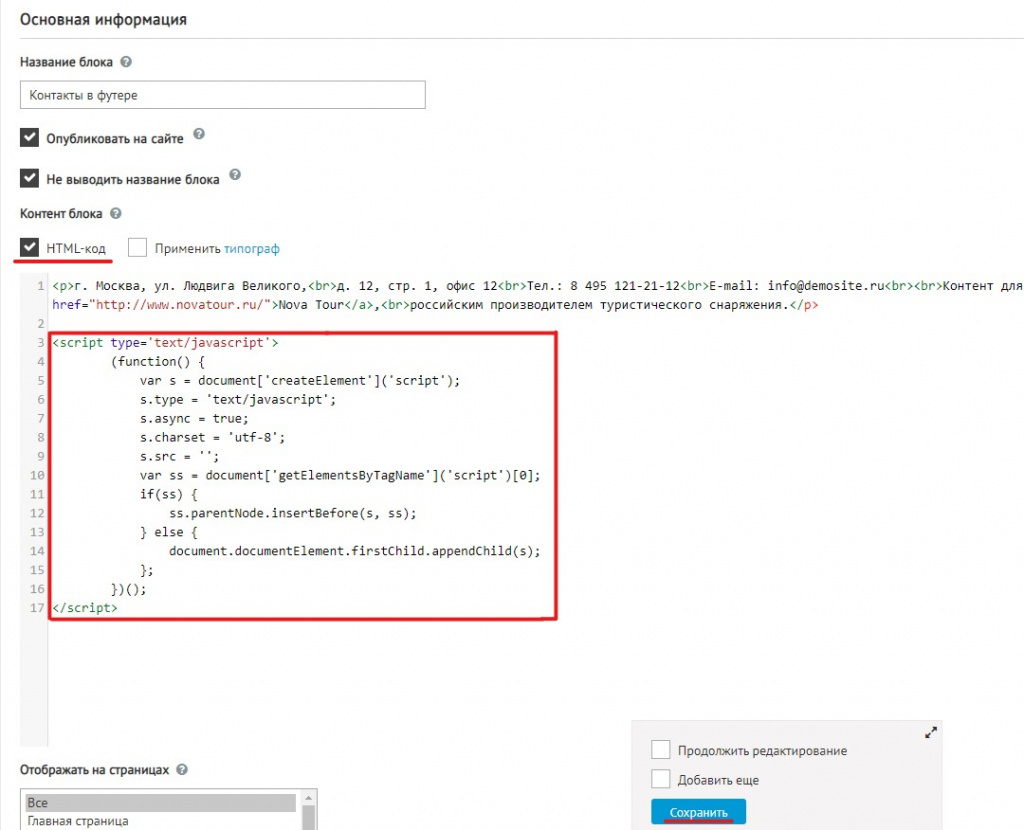1024x830 pixels.
Task: Click the 'ss.parentNode.insertBefore(s, ss);' line
Action: pos(293,513)
